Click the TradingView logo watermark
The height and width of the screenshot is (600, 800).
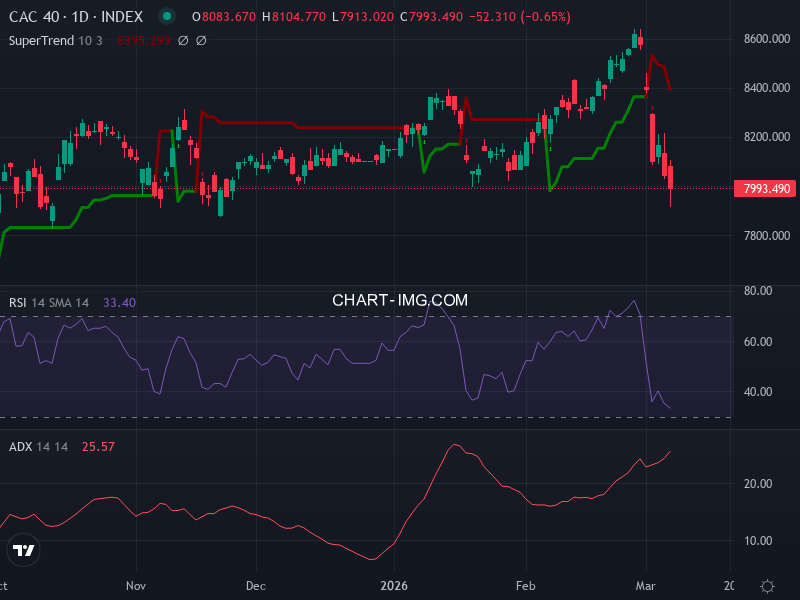click(x=24, y=551)
